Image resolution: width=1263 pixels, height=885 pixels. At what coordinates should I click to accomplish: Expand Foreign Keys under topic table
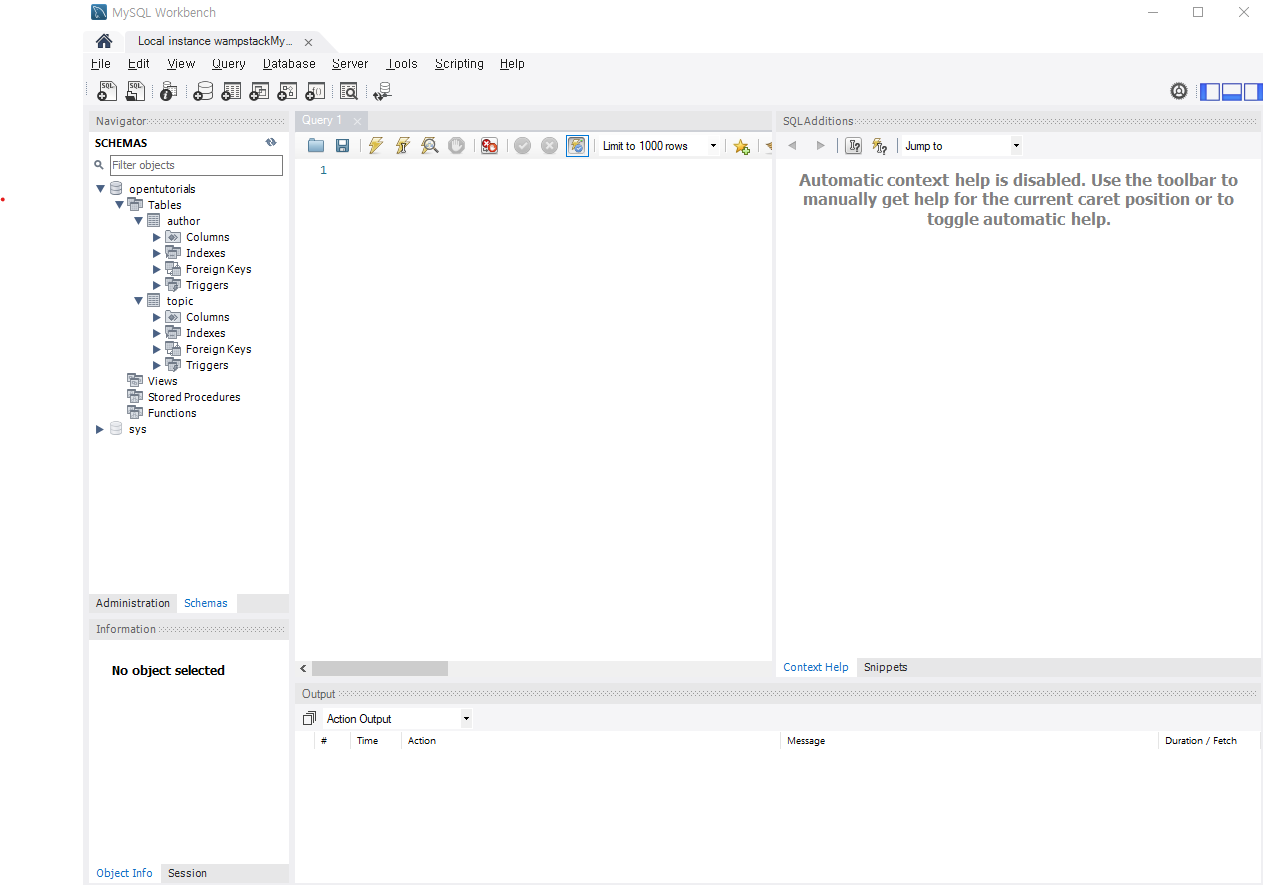[157, 349]
